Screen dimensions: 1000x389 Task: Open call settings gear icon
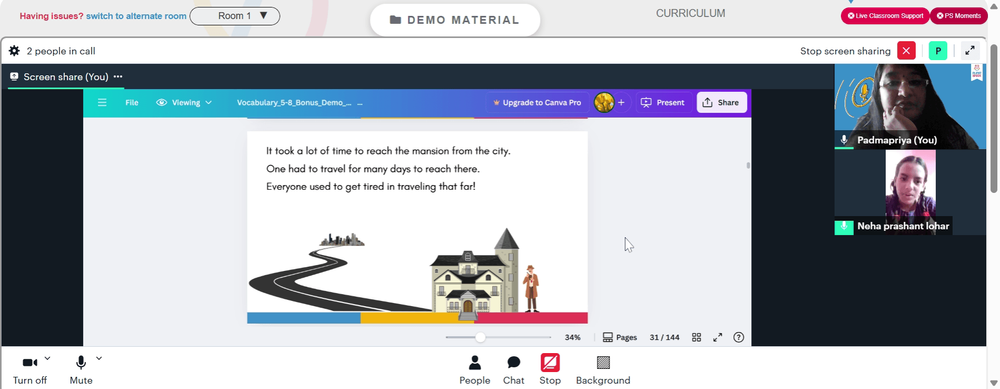[x=14, y=51]
